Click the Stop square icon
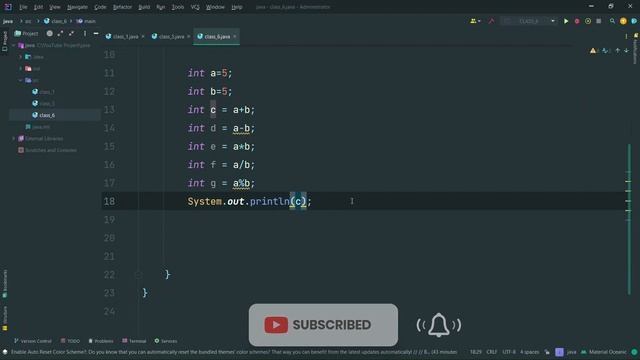Image resolution: width=640 pixels, height=360 pixels. (598, 21)
